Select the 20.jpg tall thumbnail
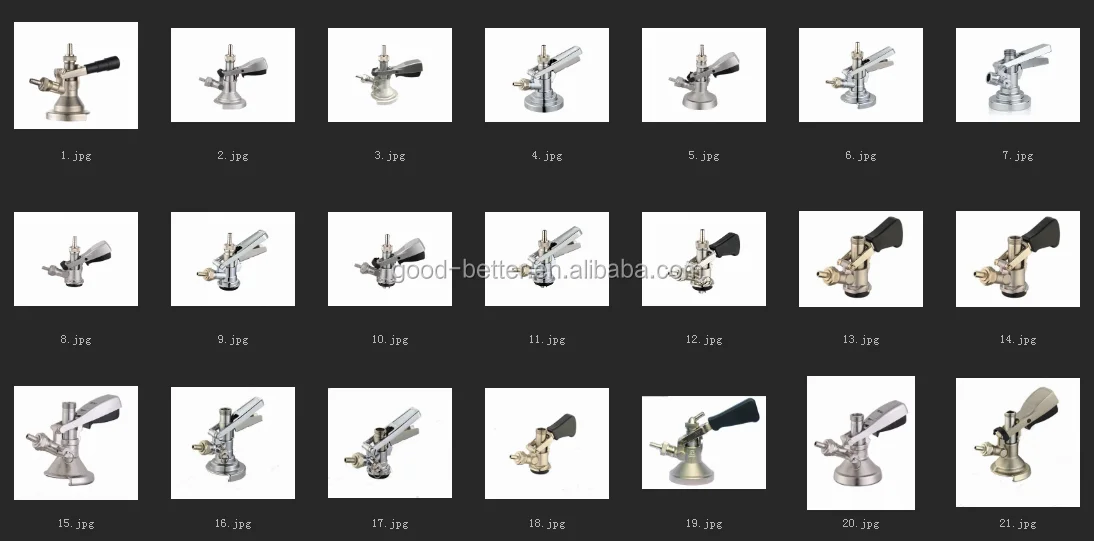1094x541 pixels. point(861,443)
